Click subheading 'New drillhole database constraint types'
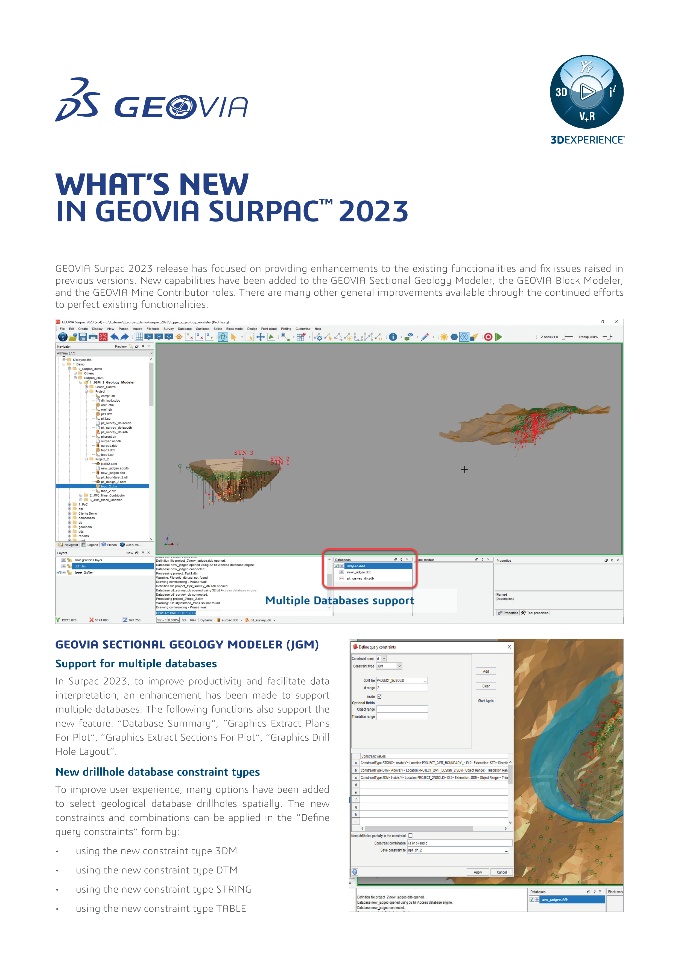Viewport: 678px width, 960px height. (157, 772)
